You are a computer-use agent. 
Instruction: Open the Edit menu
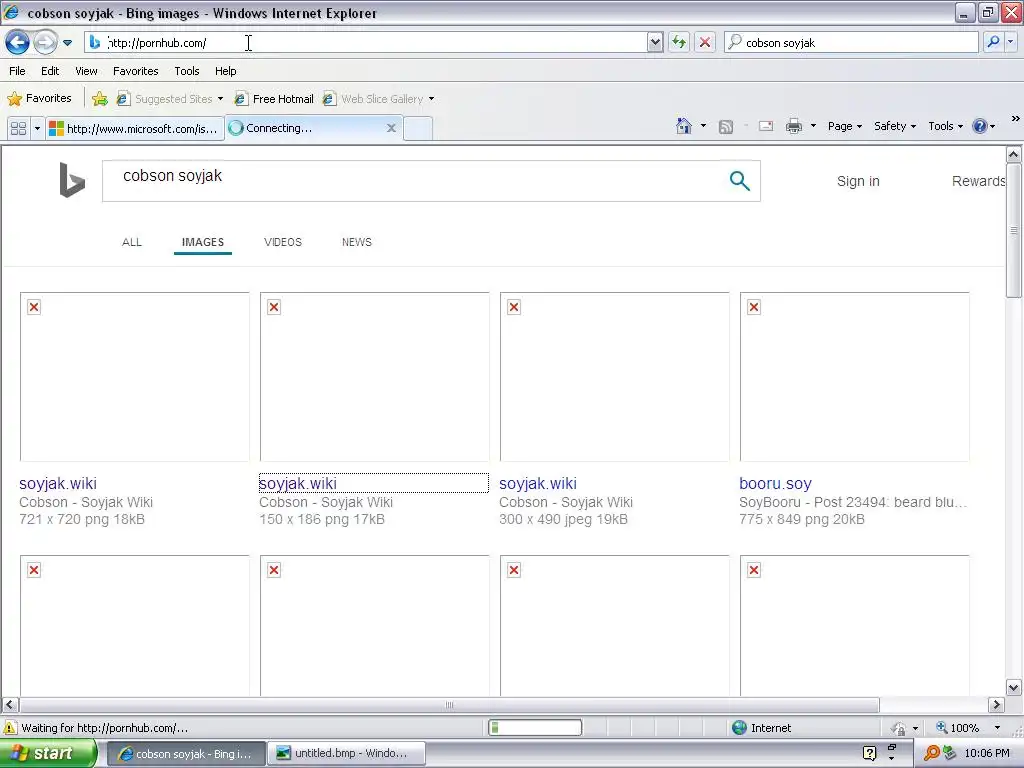[50, 71]
